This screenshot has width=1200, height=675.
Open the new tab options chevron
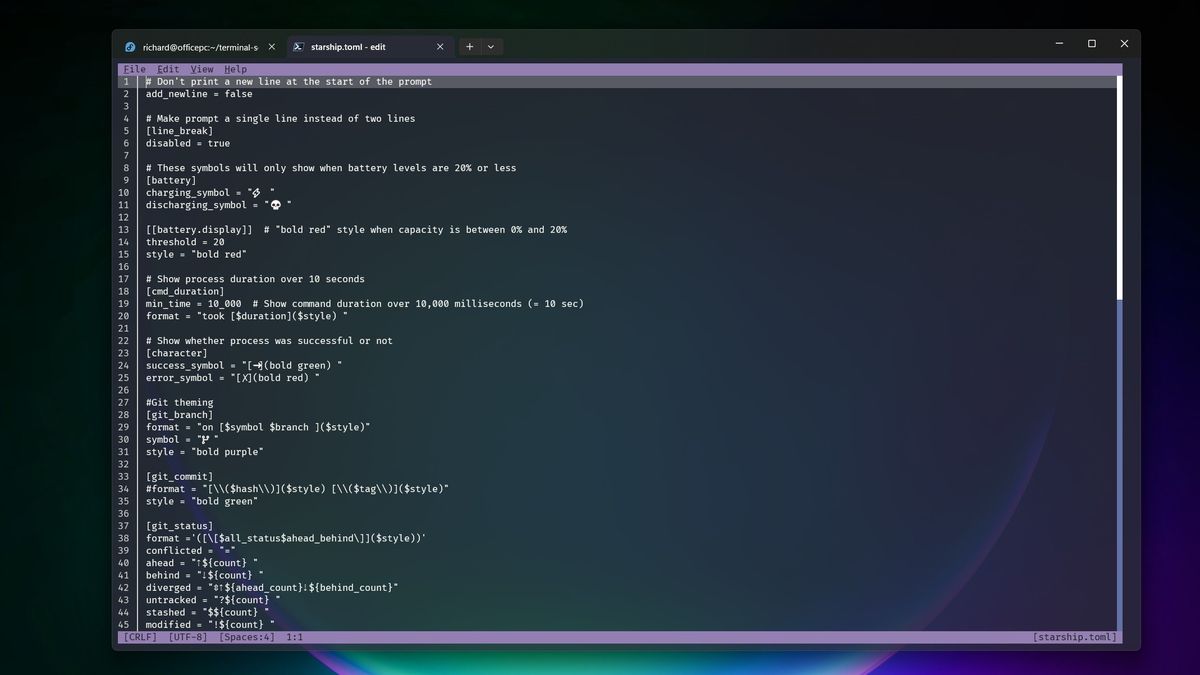point(491,46)
